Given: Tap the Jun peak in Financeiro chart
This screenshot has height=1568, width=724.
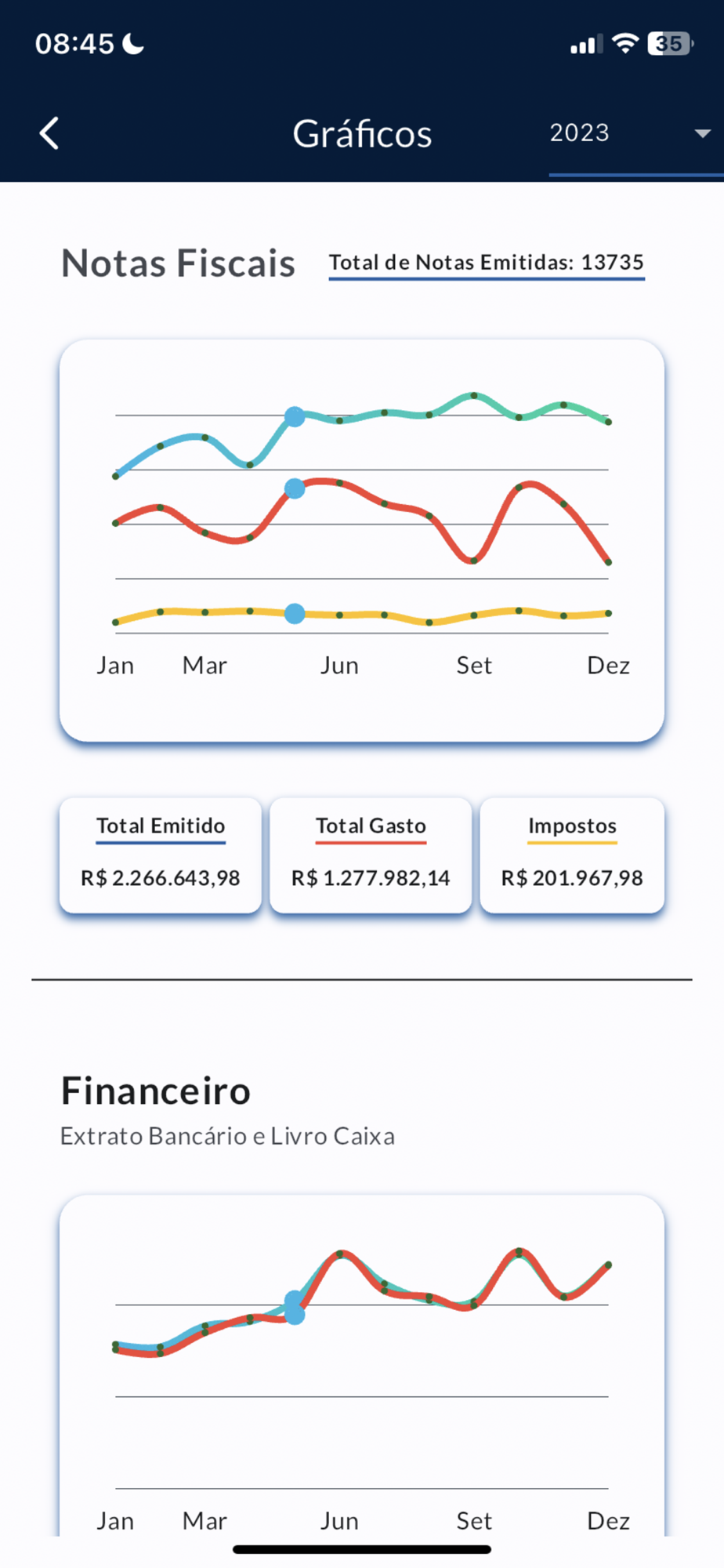Looking at the screenshot, I should coord(340,1254).
